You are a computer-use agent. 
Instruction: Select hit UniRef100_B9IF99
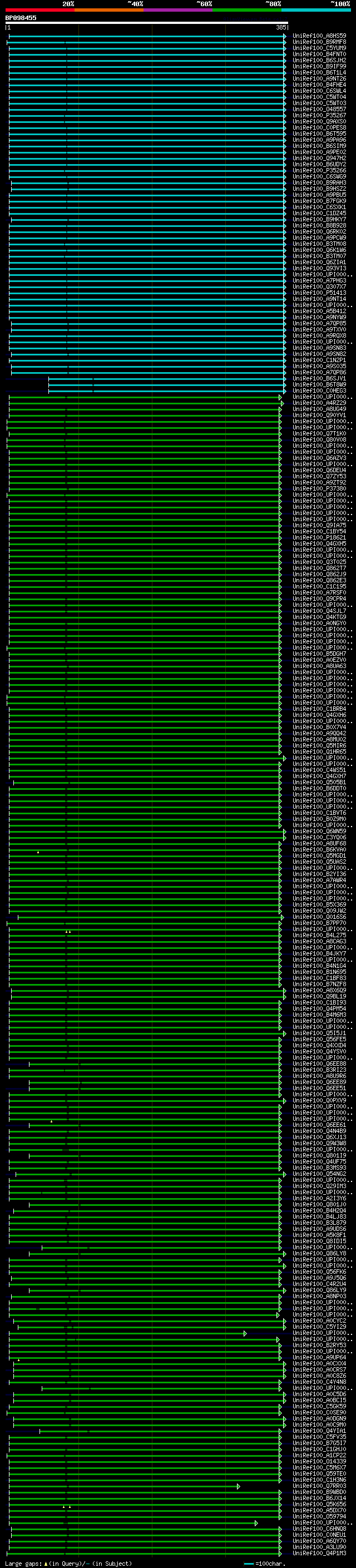tap(319, 66)
